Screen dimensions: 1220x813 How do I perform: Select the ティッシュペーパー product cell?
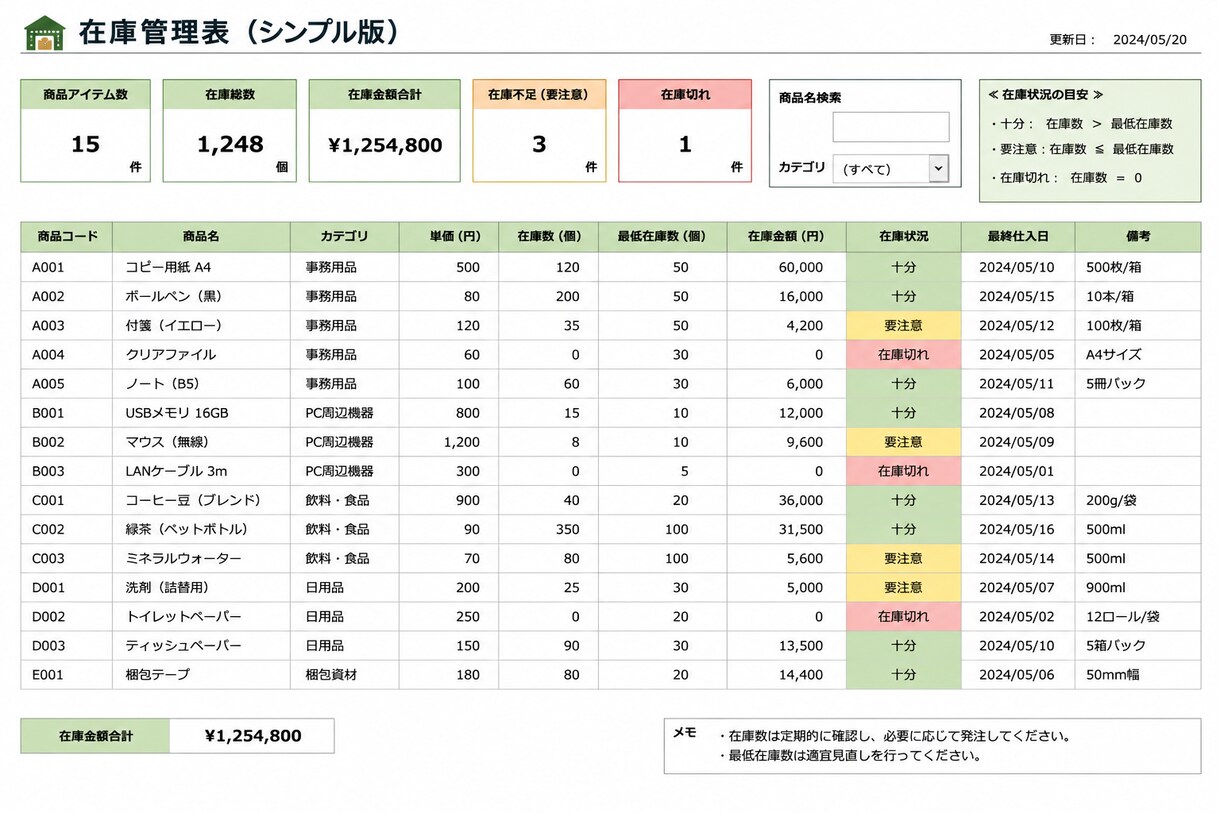click(x=201, y=646)
